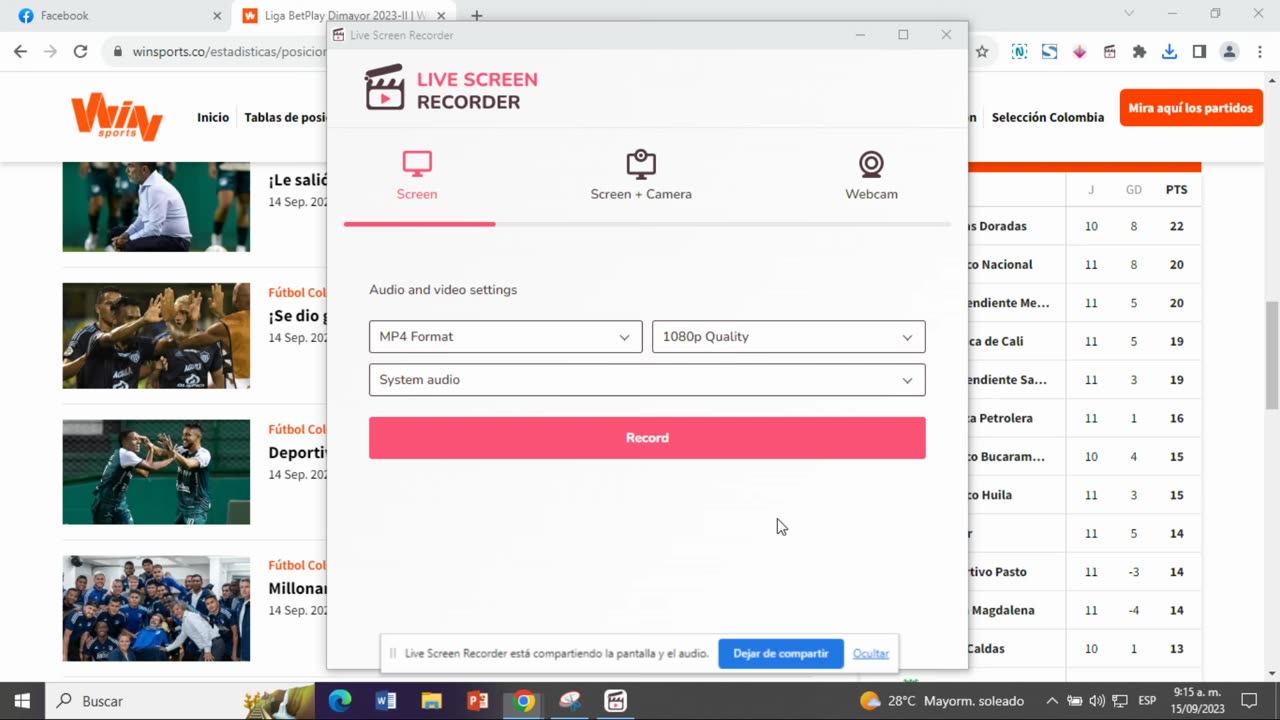This screenshot has height=720, width=1280.
Task: Open the pink download-arrow extension icon
Action: (x=1079, y=51)
